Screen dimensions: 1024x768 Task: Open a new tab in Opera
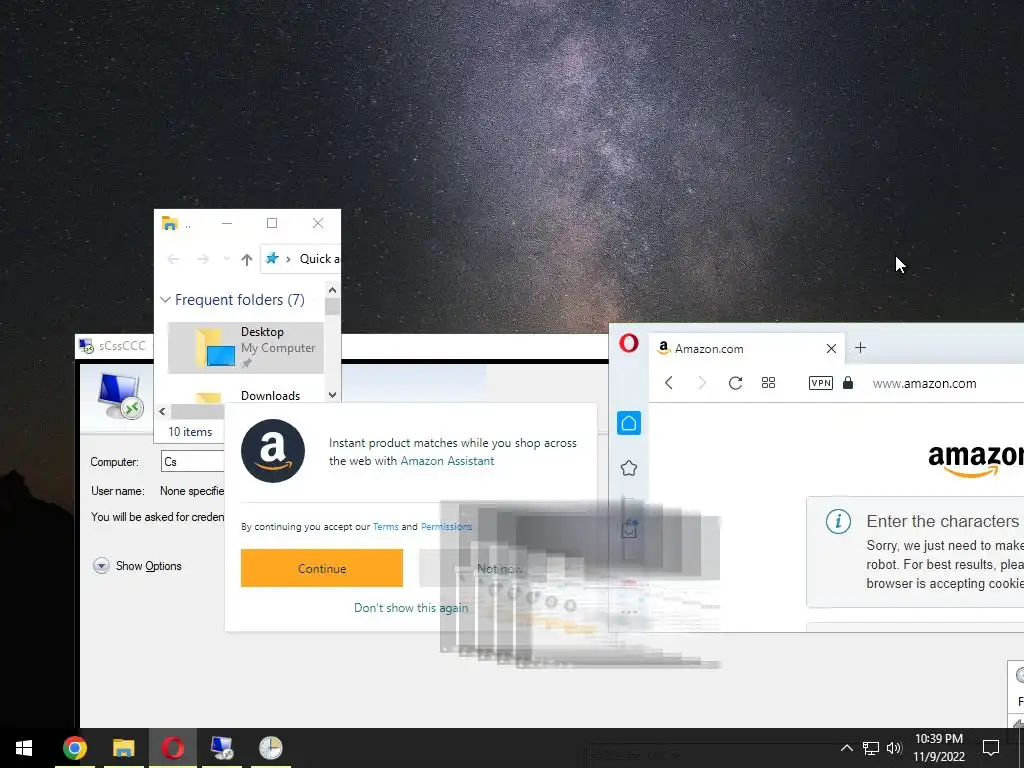pyautogui.click(x=860, y=348)
